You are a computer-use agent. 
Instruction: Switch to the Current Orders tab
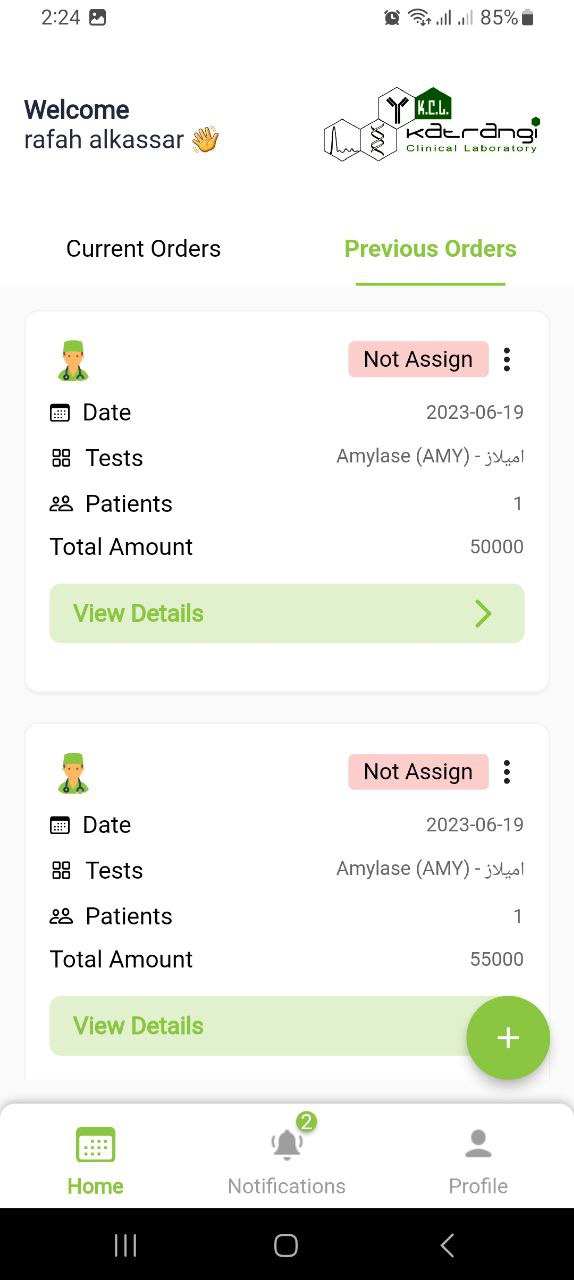coord(143,249)
